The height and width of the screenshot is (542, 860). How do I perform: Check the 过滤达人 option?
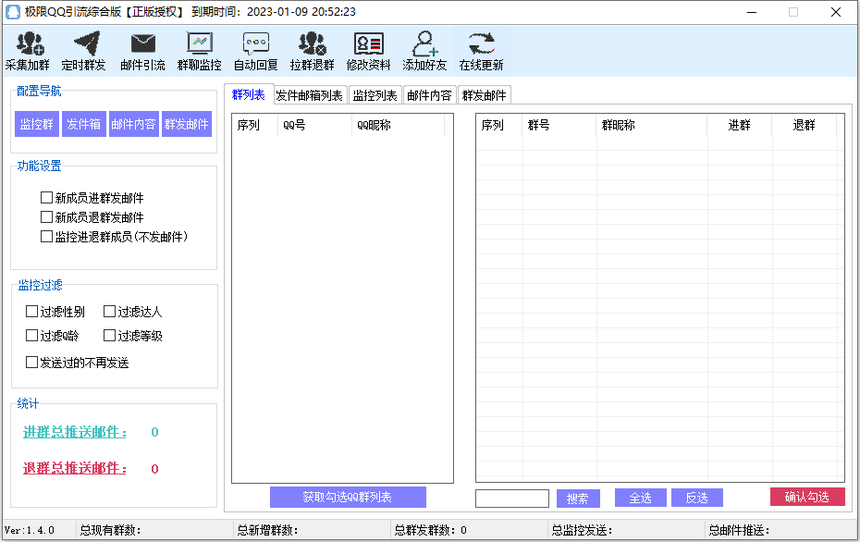tap(110, 312)
